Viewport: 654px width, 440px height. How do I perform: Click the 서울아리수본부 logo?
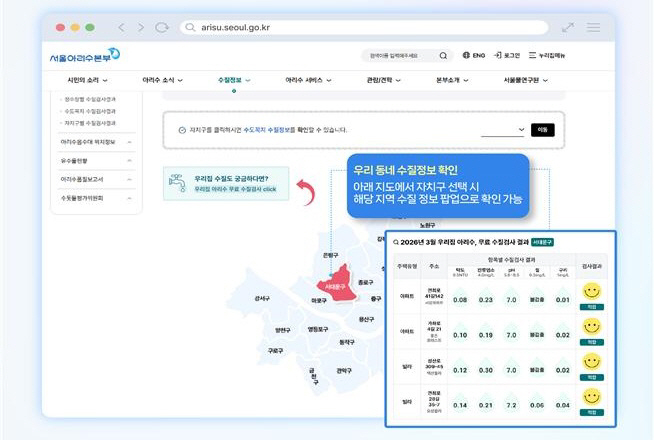(x=84, y=55)
